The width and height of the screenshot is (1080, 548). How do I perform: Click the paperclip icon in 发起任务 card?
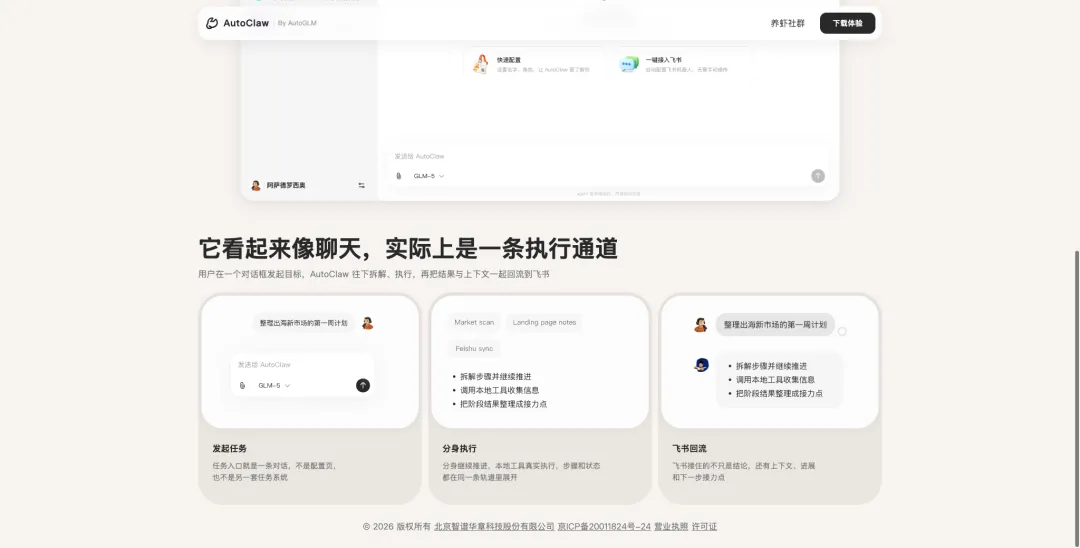[242, 386]
